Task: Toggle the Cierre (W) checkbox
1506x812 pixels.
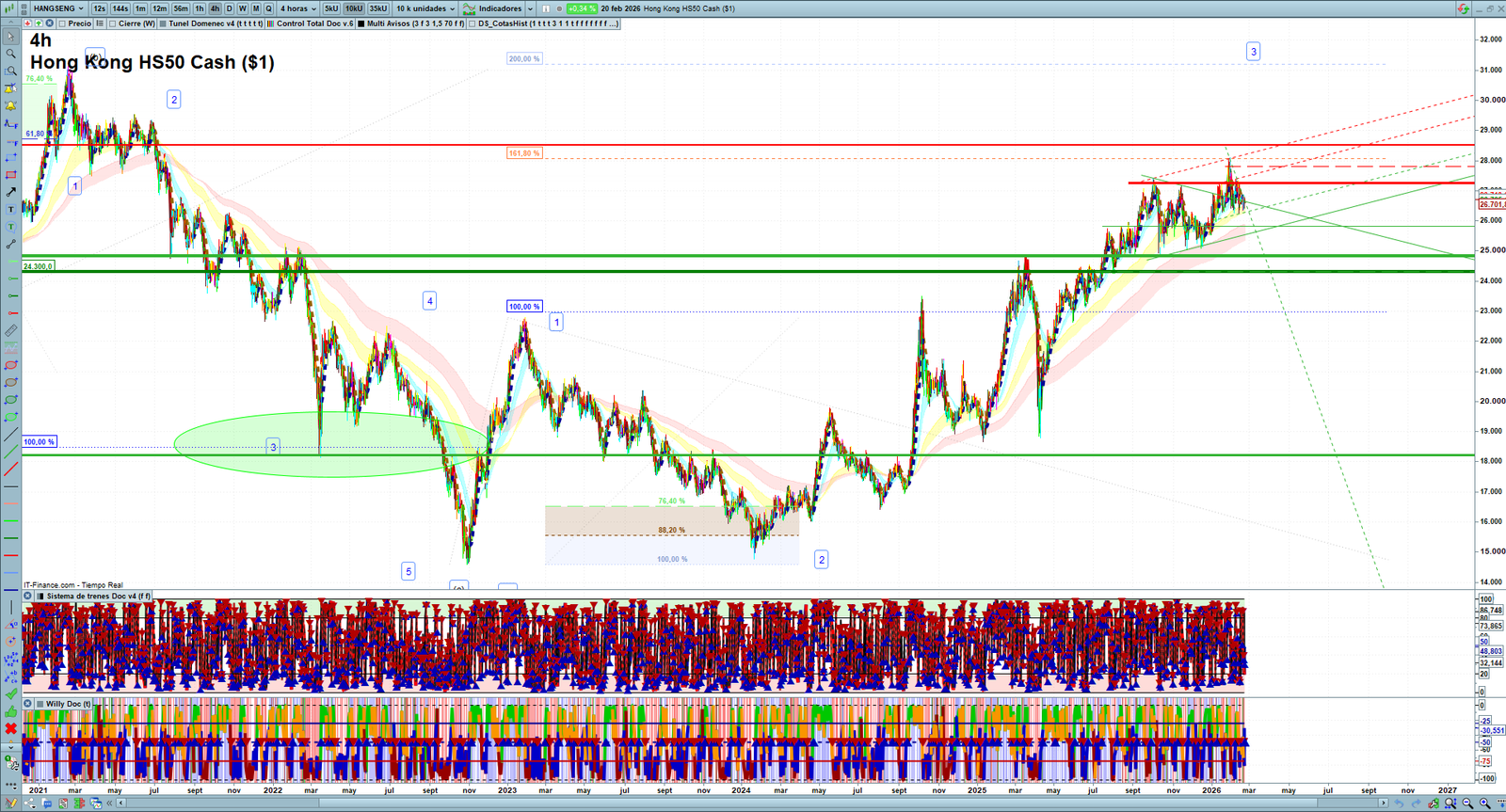Action: [113, 24]
